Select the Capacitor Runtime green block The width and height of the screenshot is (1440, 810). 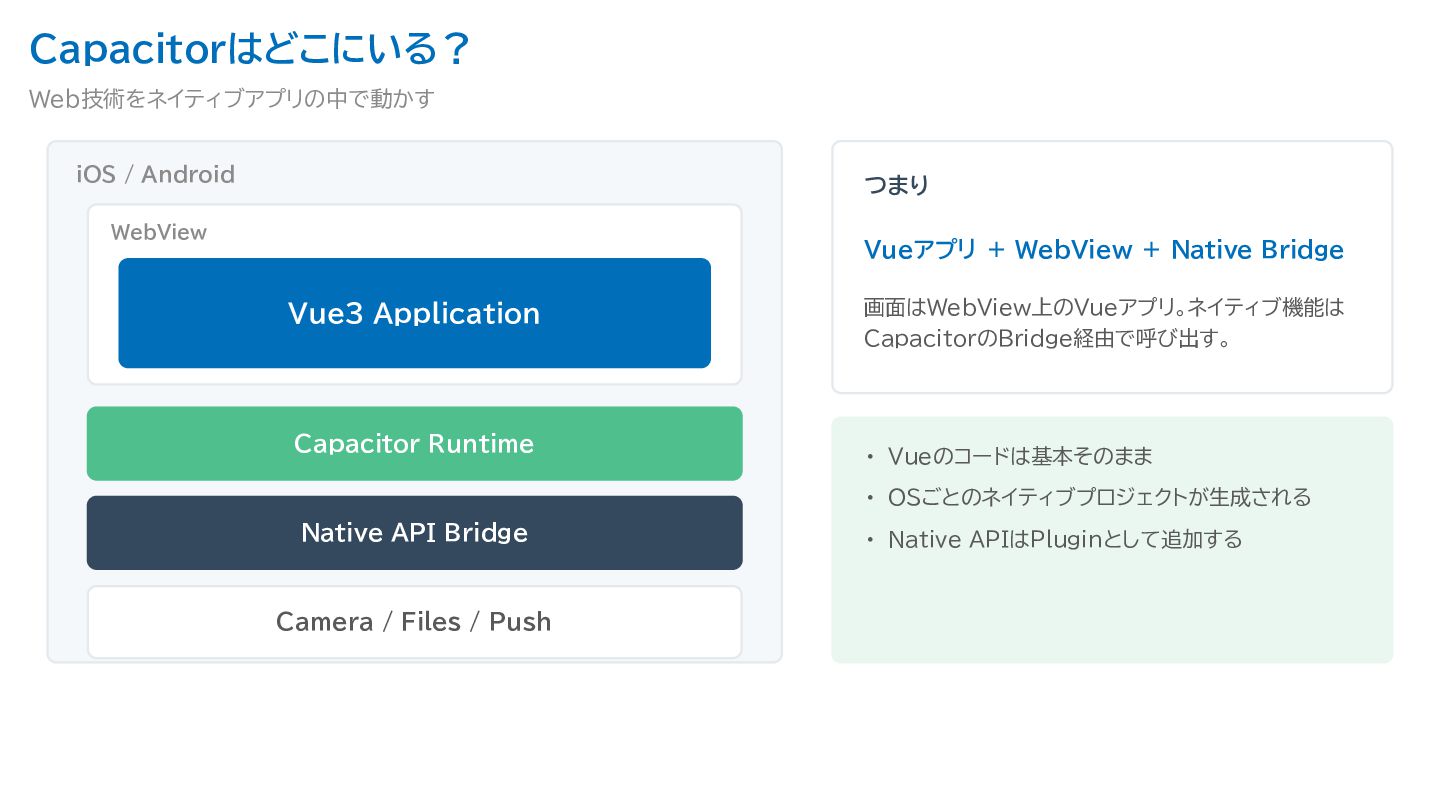[414, 443]
